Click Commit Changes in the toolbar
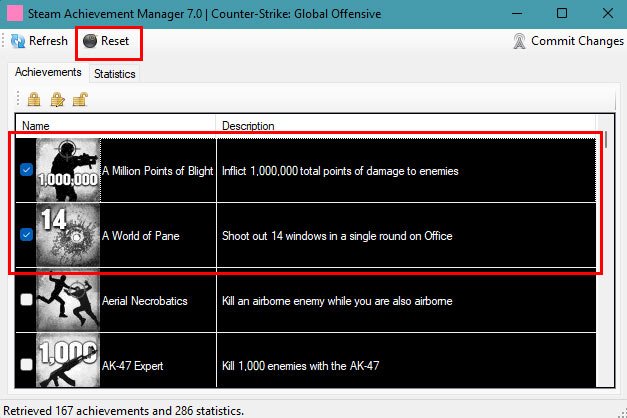Viewport: 627px width, 418px height. click(x=568, y=41)
